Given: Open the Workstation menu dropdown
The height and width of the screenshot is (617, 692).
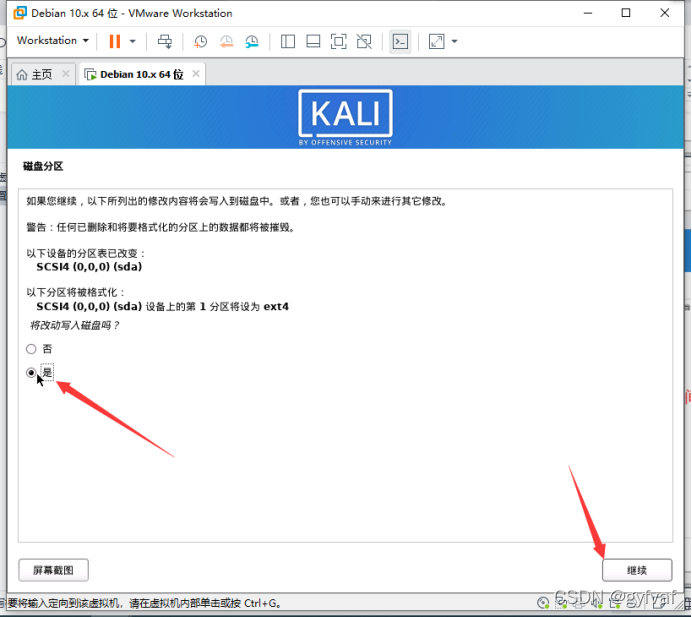Looking at the screenshot, I should (53, 41).
